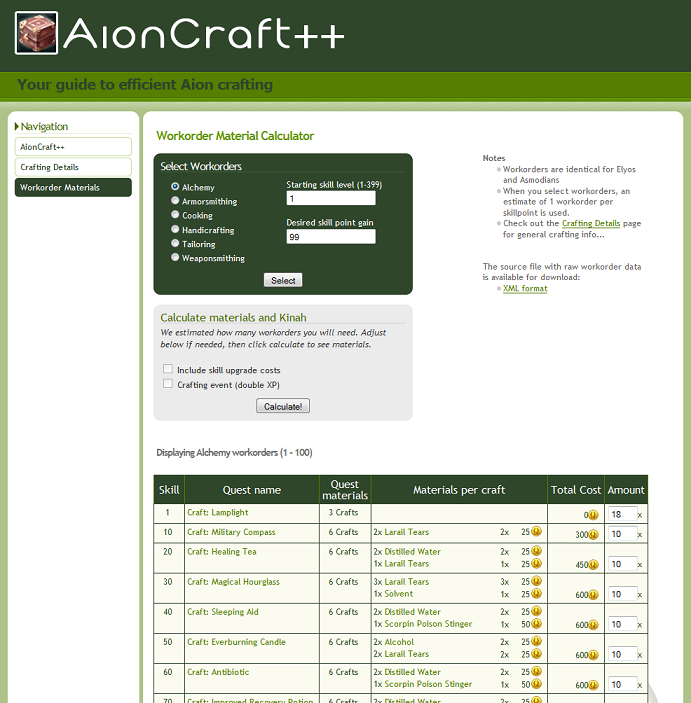Open the Crafting Details navigation item
The image size is (691, 703).
pos(73,167)
